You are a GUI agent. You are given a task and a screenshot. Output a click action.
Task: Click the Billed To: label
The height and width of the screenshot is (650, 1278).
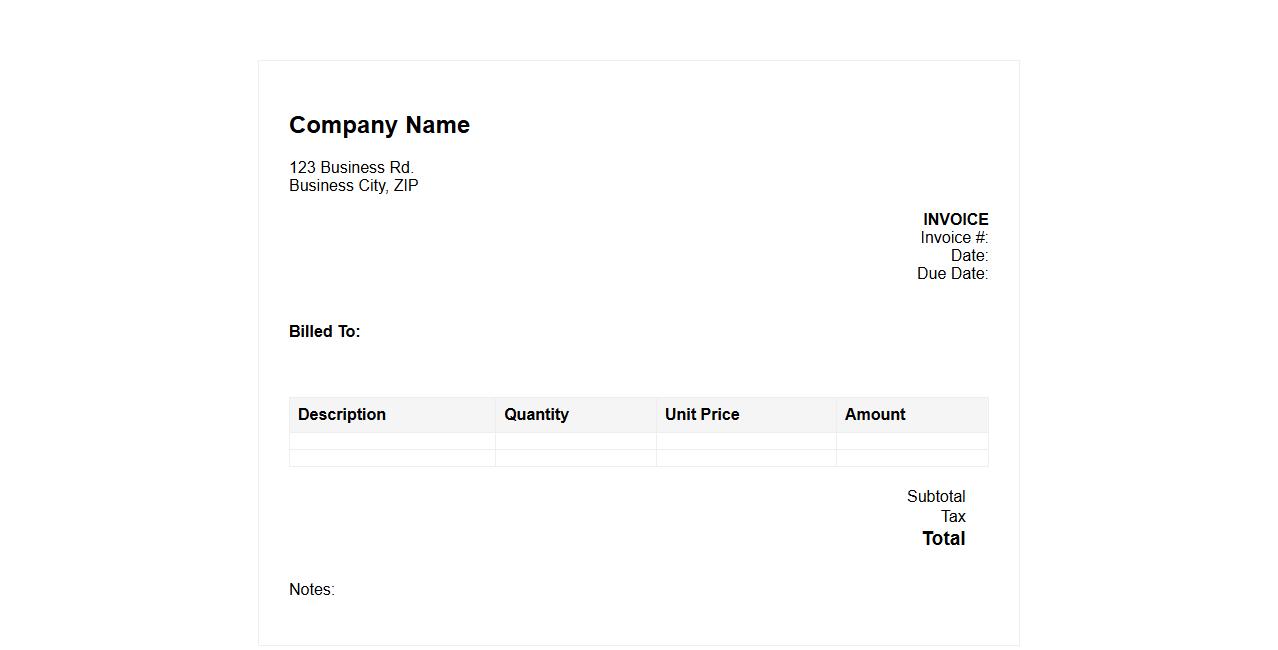324,331
